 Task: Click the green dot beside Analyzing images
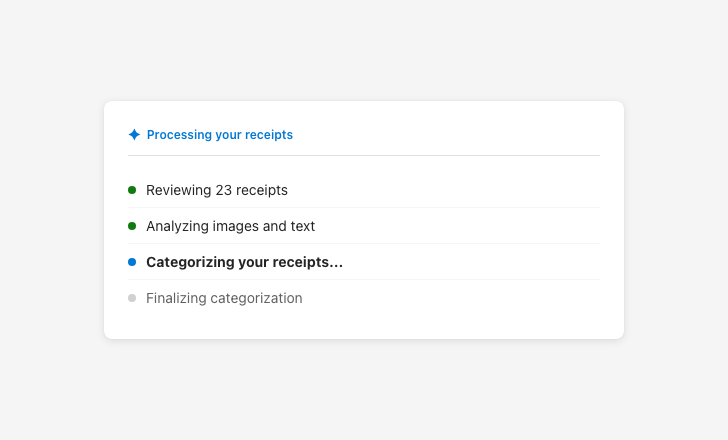click(132, 226)
